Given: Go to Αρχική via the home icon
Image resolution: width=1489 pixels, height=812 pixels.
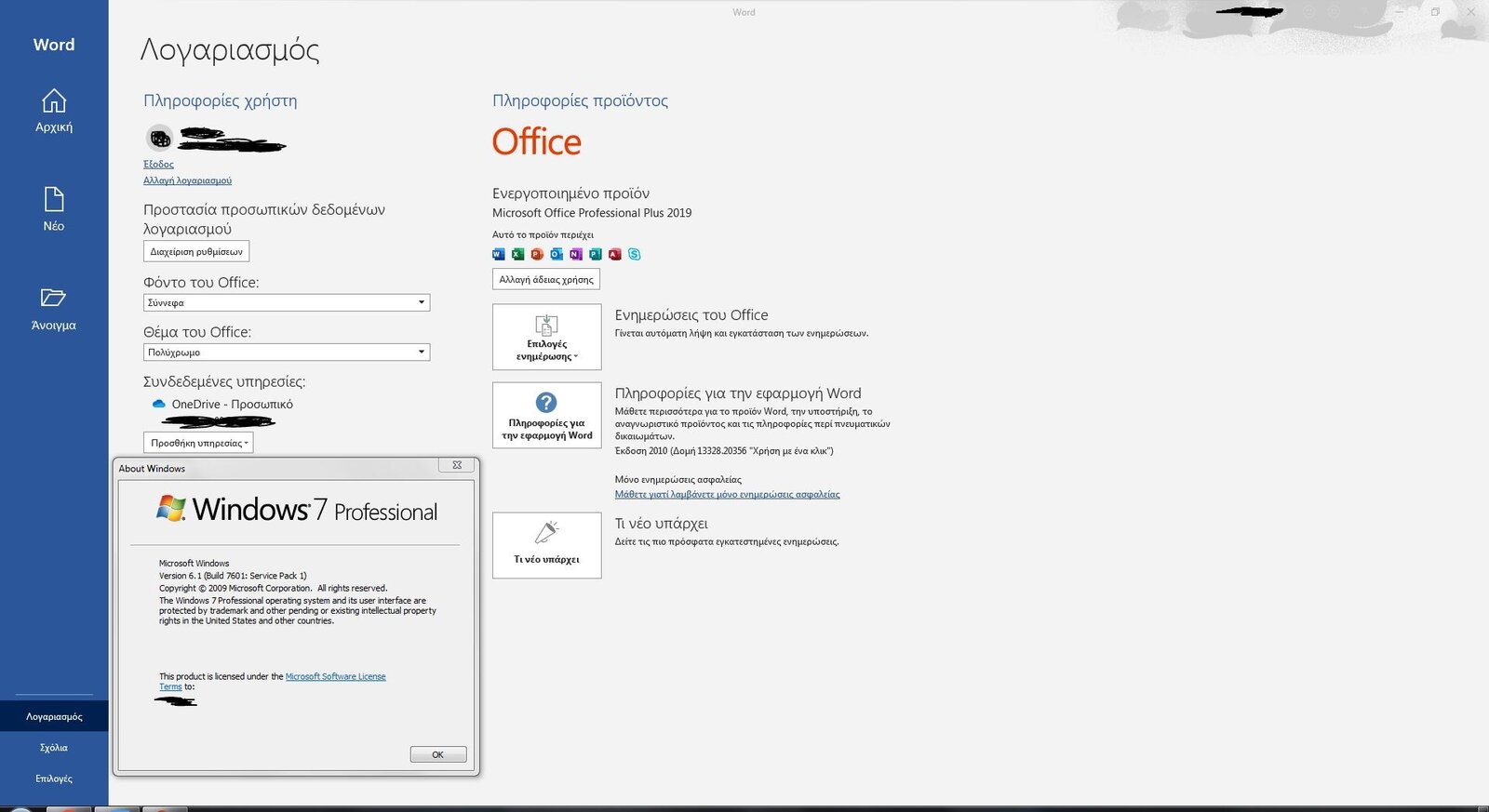Looking at the screenshot, I should (54, 100).
